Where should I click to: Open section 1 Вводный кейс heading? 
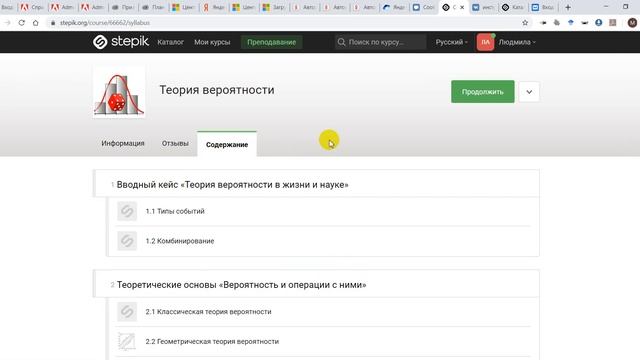233,184
